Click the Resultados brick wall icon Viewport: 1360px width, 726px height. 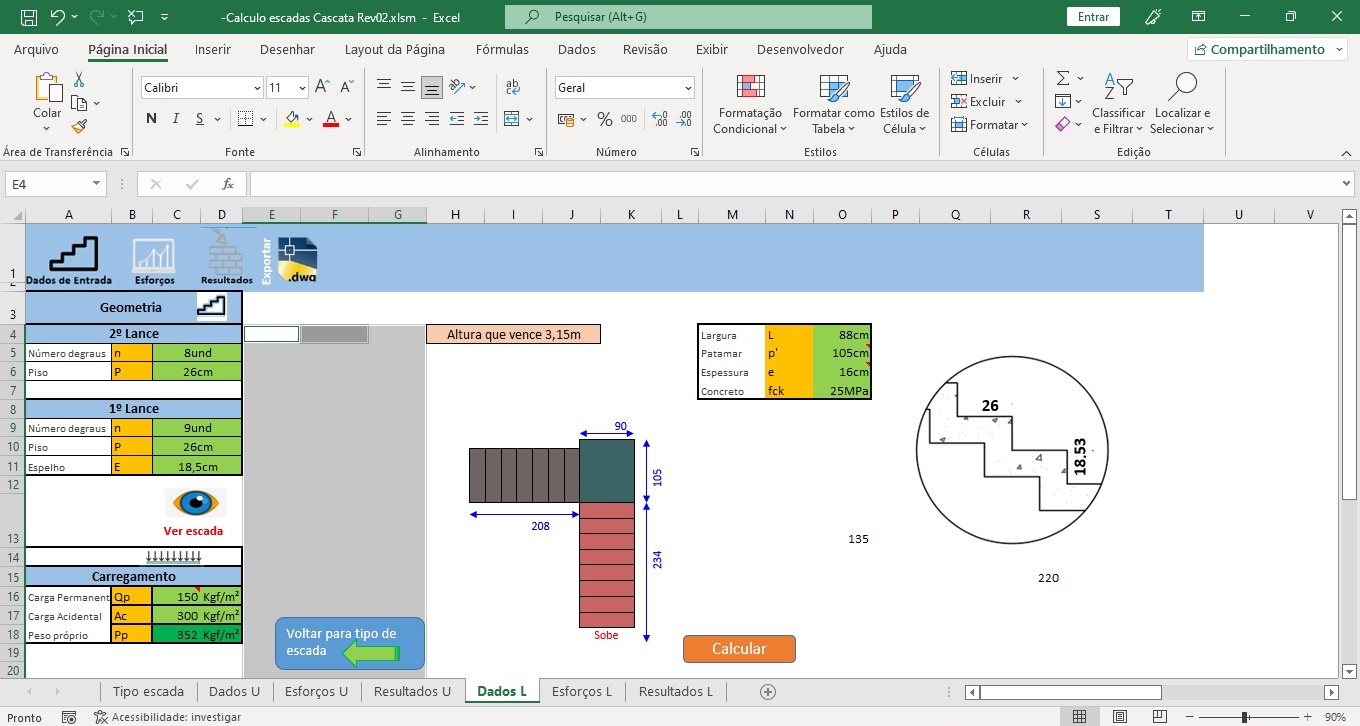click(226, 252)
